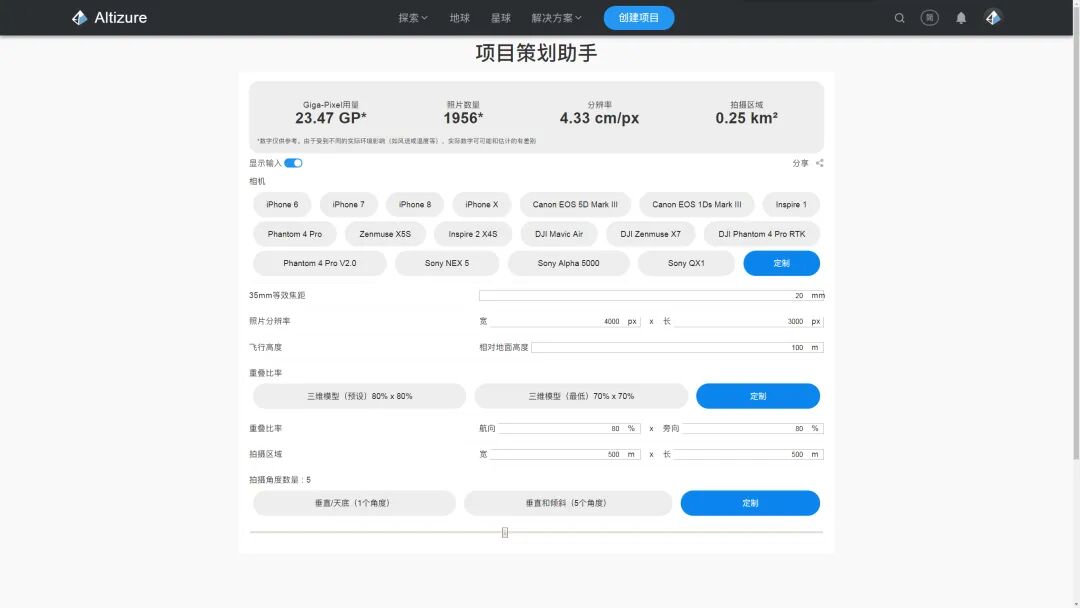Select the Sony QX1 camera
Image resolution: width=1080 pixels, height=608 pixels.
coord(686,263)
